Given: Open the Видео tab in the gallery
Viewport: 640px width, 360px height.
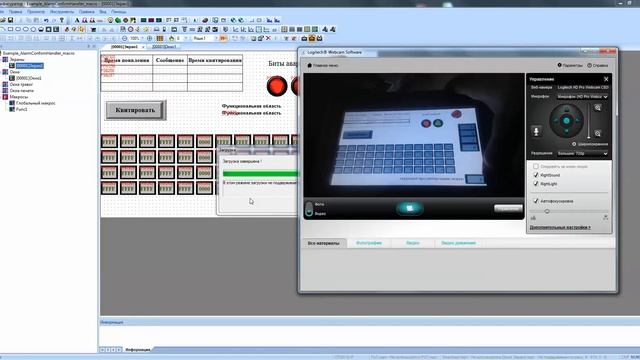Looking at the screenshot, I should (x=413, y=243).
